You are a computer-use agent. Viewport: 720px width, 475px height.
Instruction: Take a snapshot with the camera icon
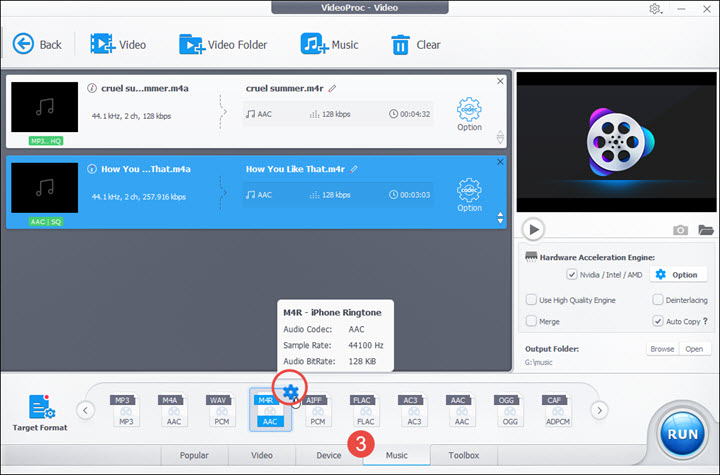tap(680, 230)
